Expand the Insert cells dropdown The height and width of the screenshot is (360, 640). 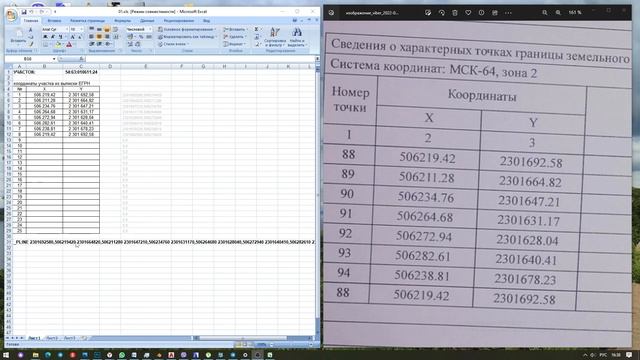247,29
